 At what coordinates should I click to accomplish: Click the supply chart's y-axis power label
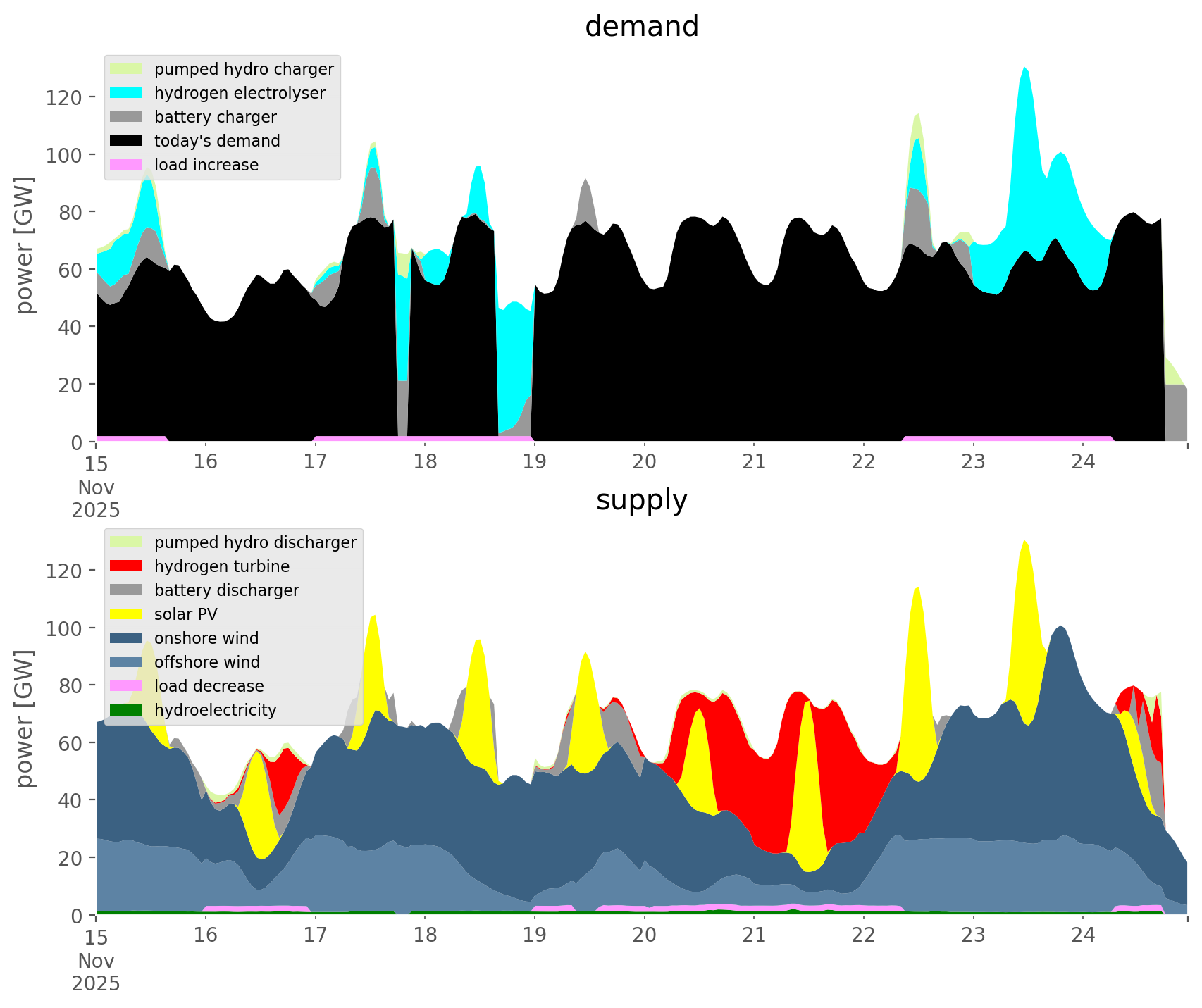pyautogui.click(x=25, y=718)
